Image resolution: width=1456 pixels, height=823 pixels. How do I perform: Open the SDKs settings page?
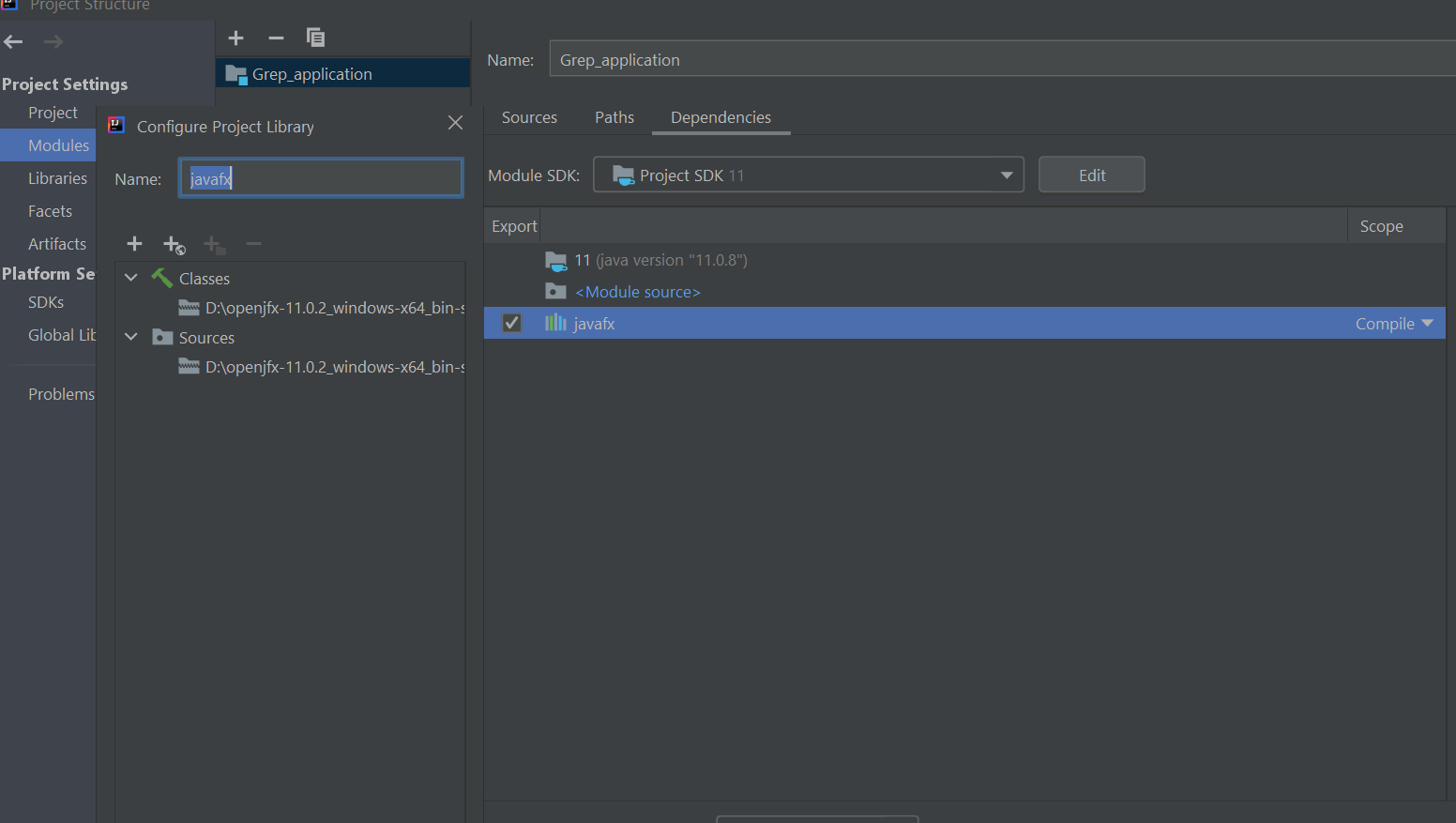click(x=48, y=302)
